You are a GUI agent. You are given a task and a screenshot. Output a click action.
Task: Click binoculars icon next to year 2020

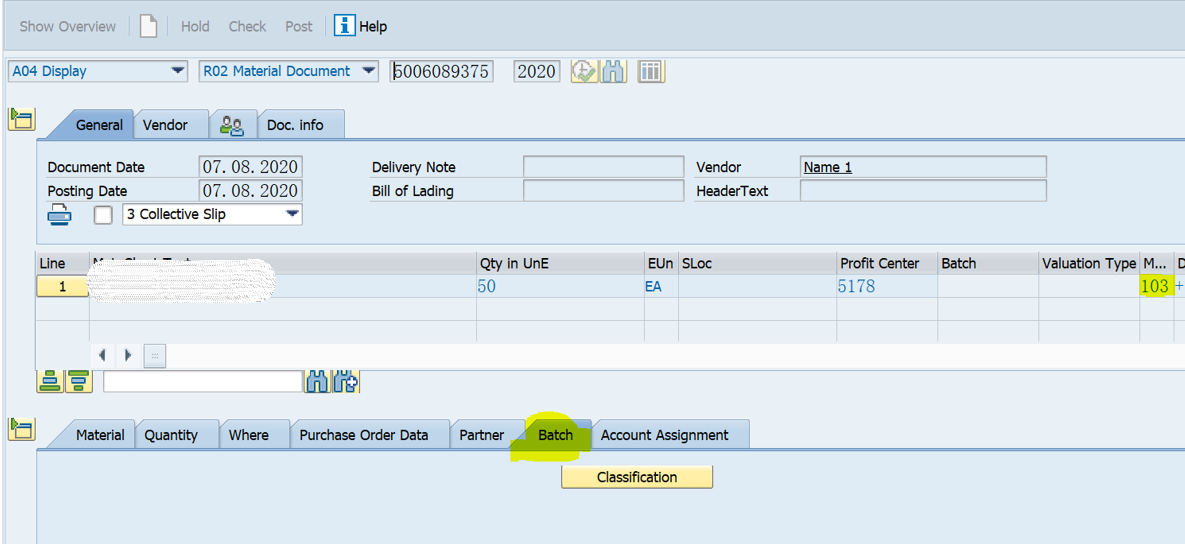pyautogui.click(x=614, y=72)
